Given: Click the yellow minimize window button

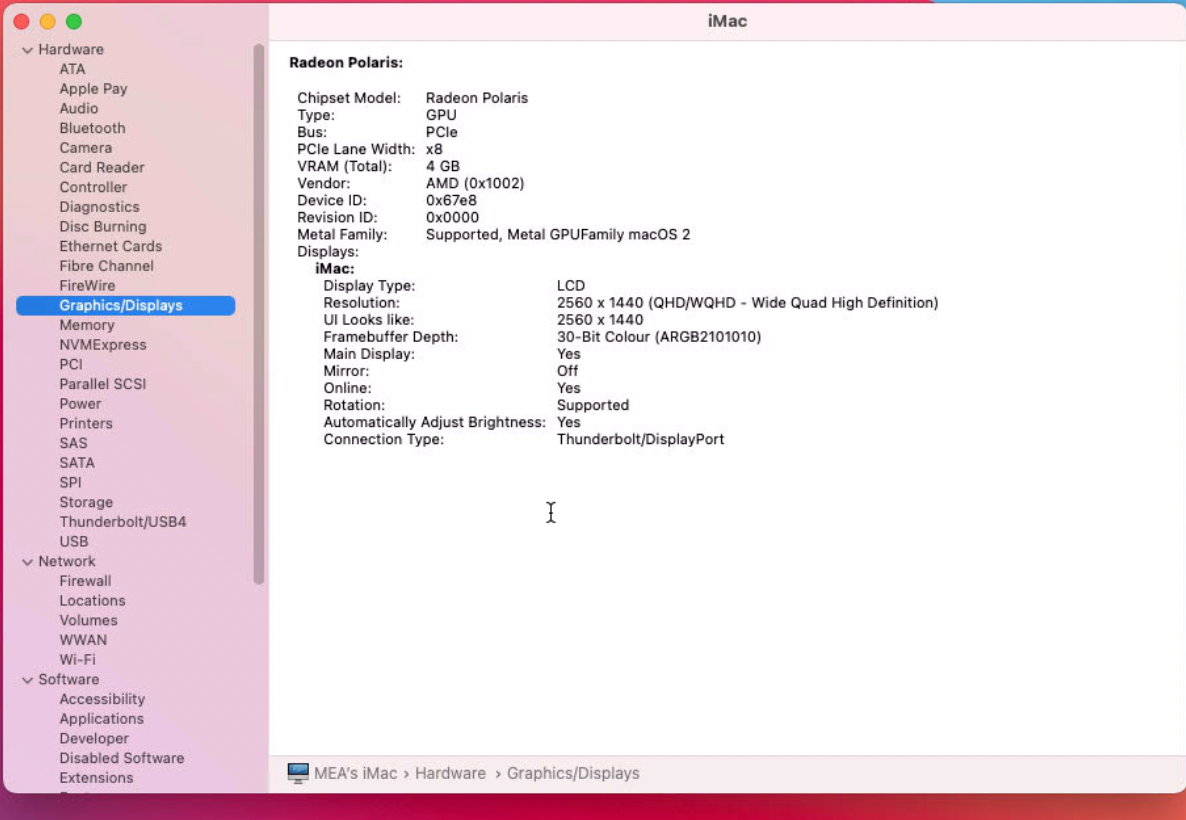Looking at the screenshot, I should tap(48, 21).
